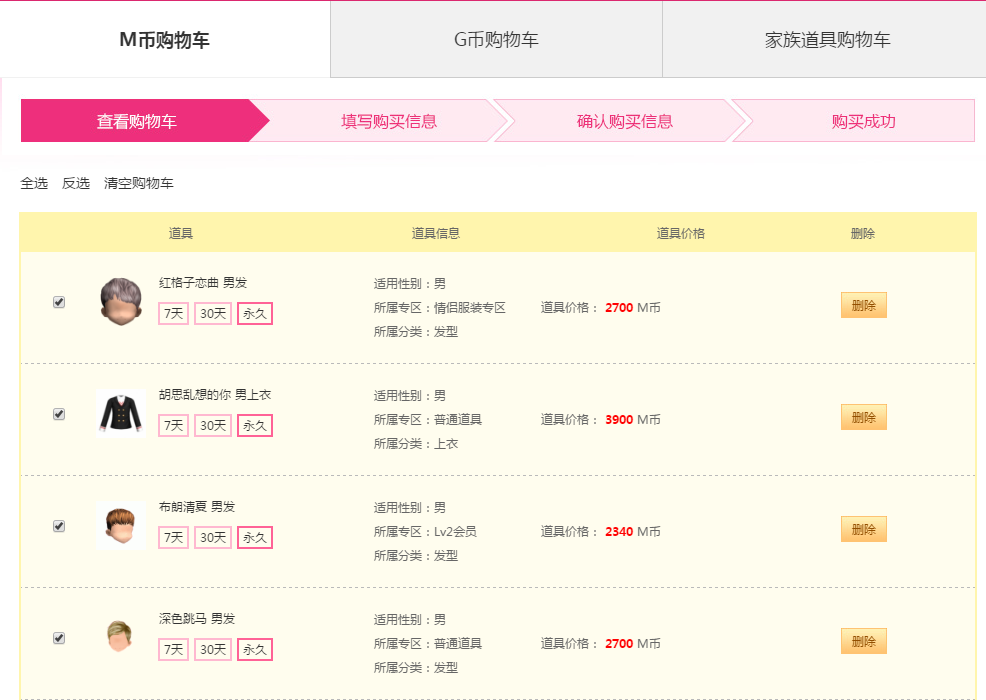This screenshot has width=986, height=700.
Task: Delete the 红格子恋曲 男发 item
Action: point(863,305)
